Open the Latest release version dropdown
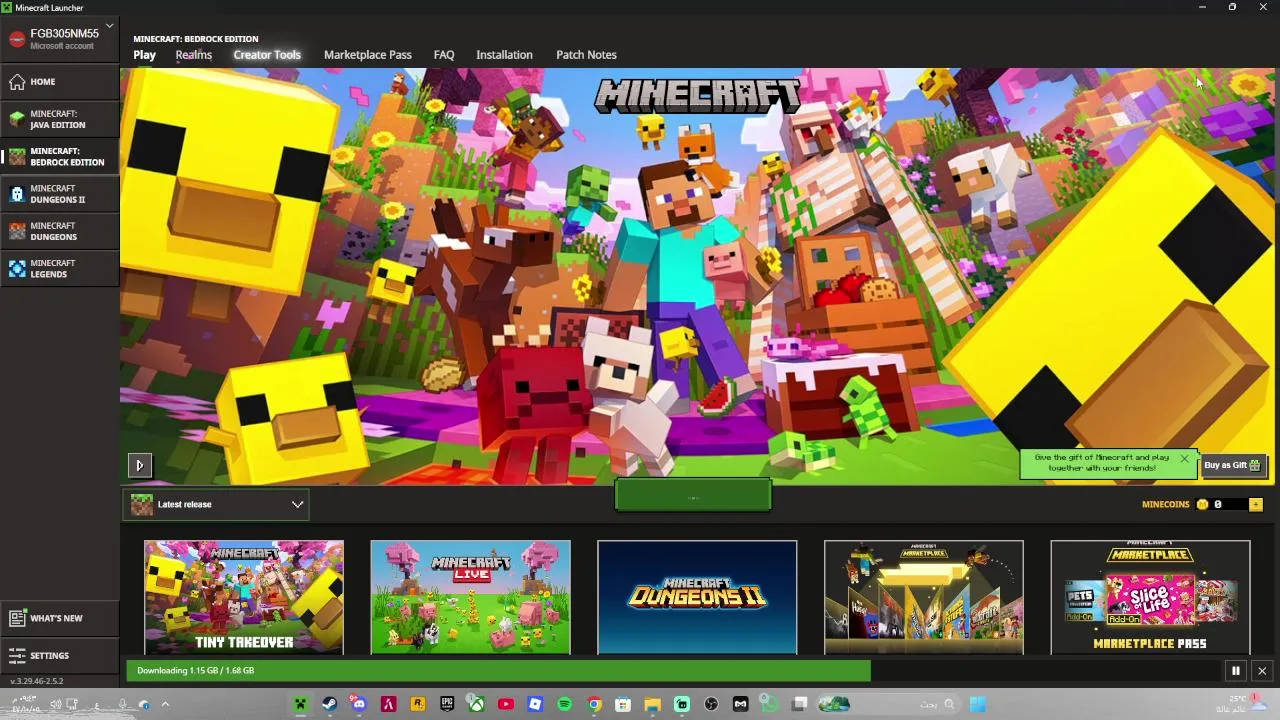The height and width of the screenshot is (720, 1280). (x=217, y=504)
